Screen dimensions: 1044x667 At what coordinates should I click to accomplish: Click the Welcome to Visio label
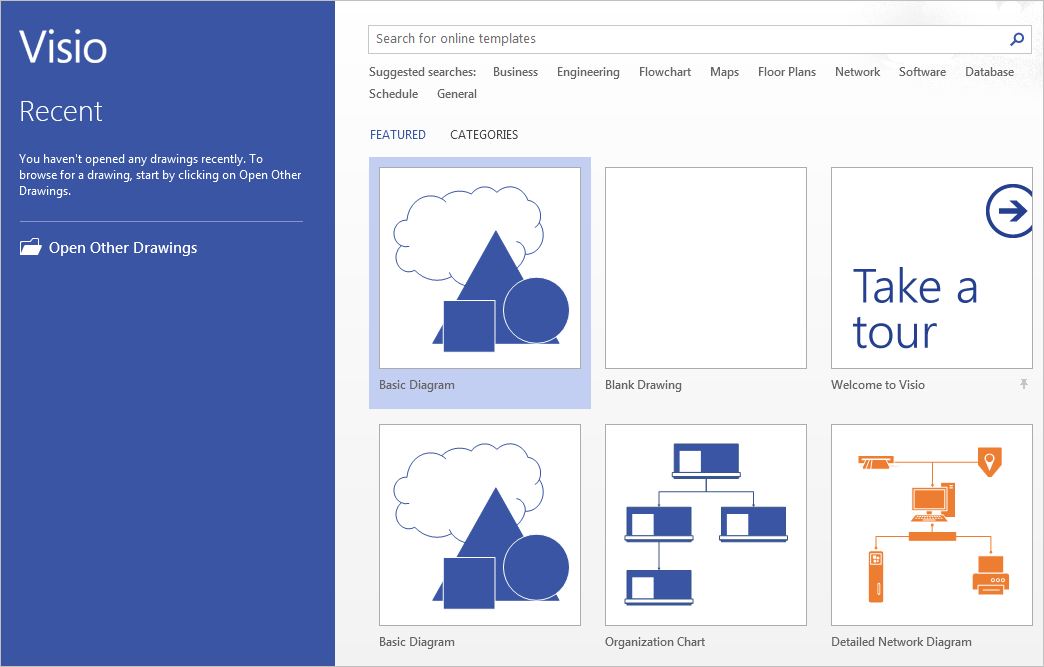point(878,385)
